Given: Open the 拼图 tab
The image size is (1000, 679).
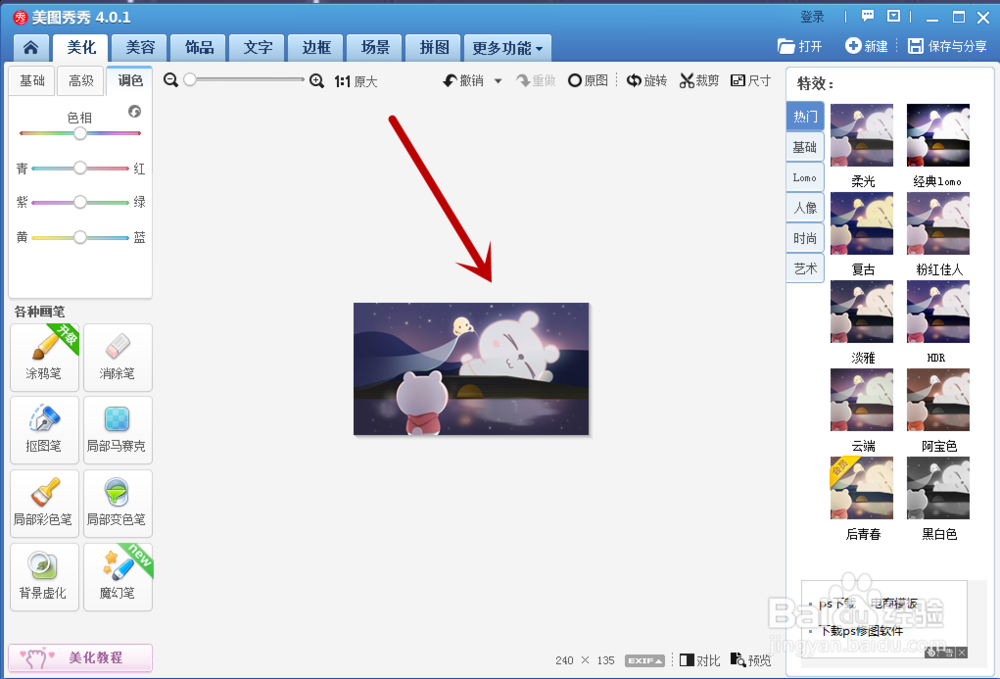Looking at the screenshot, I should pyautogui.click(x=434, y=48).
